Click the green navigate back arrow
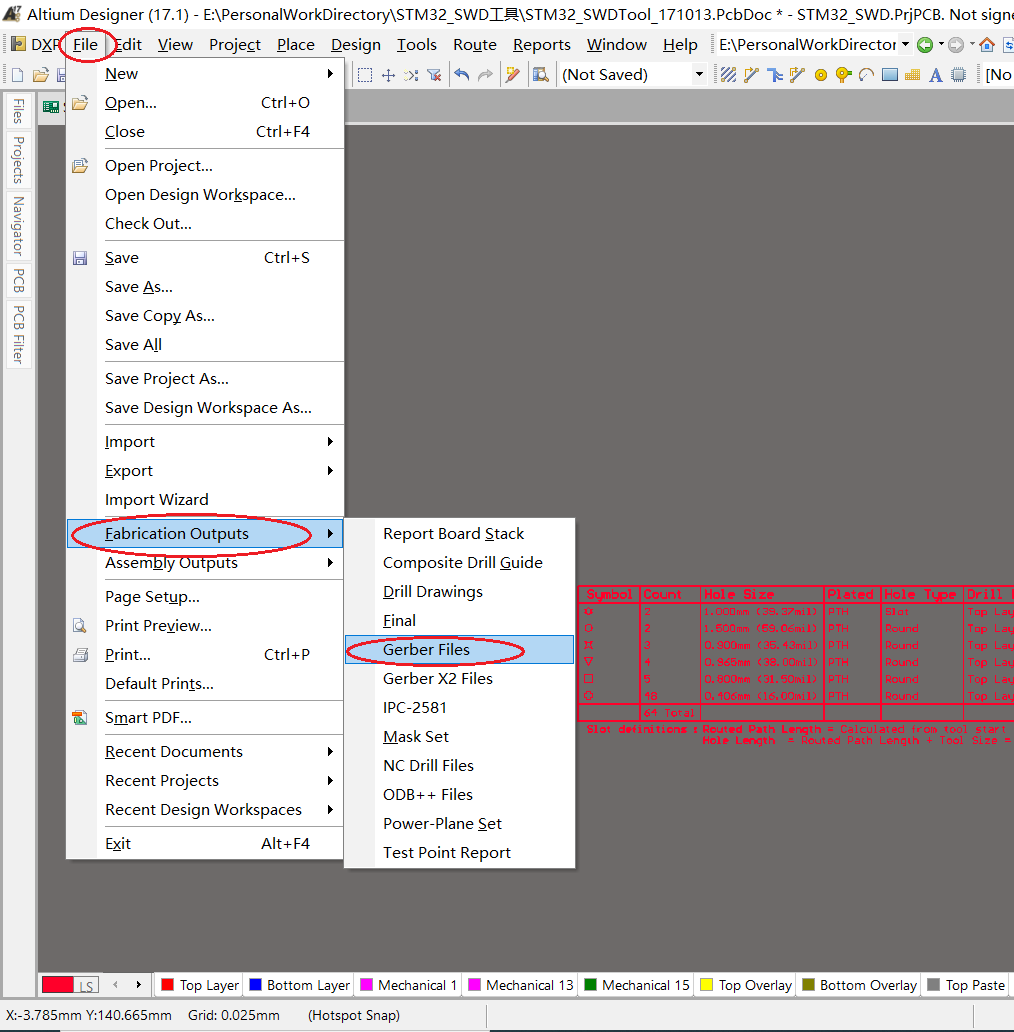This screenshot has height=1032, width=1014. 925,45
